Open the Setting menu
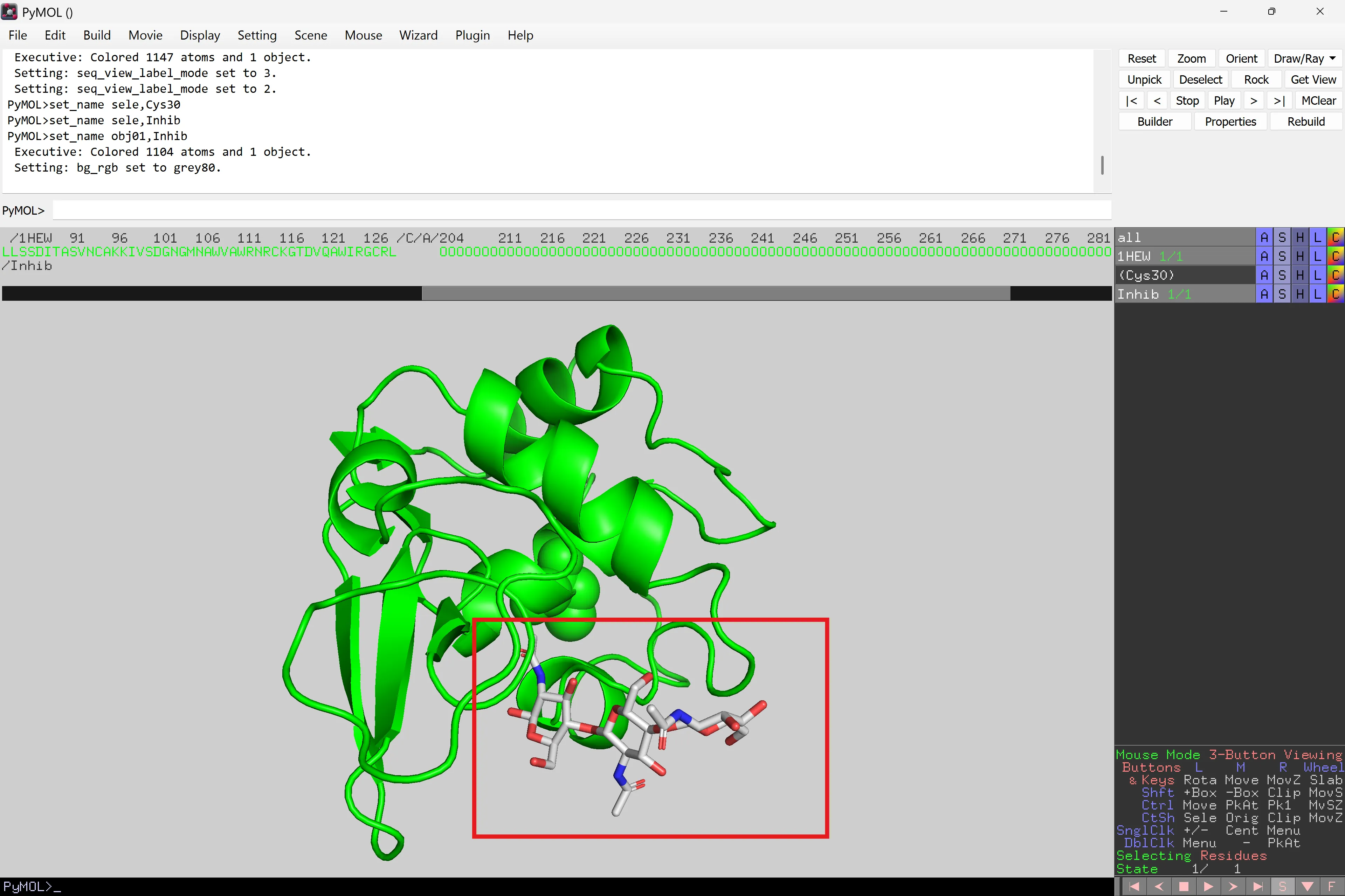 tap(257, 35)
